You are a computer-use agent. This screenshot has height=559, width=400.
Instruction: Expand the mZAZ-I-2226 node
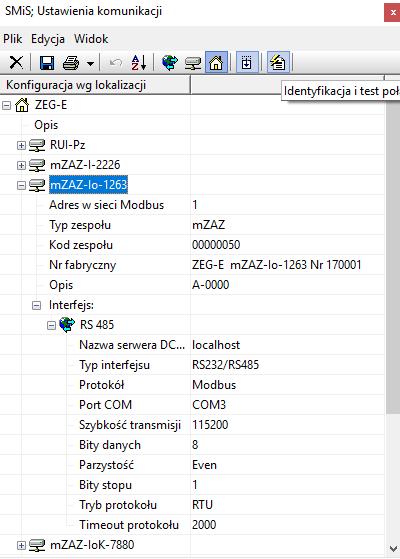point(21,165)
